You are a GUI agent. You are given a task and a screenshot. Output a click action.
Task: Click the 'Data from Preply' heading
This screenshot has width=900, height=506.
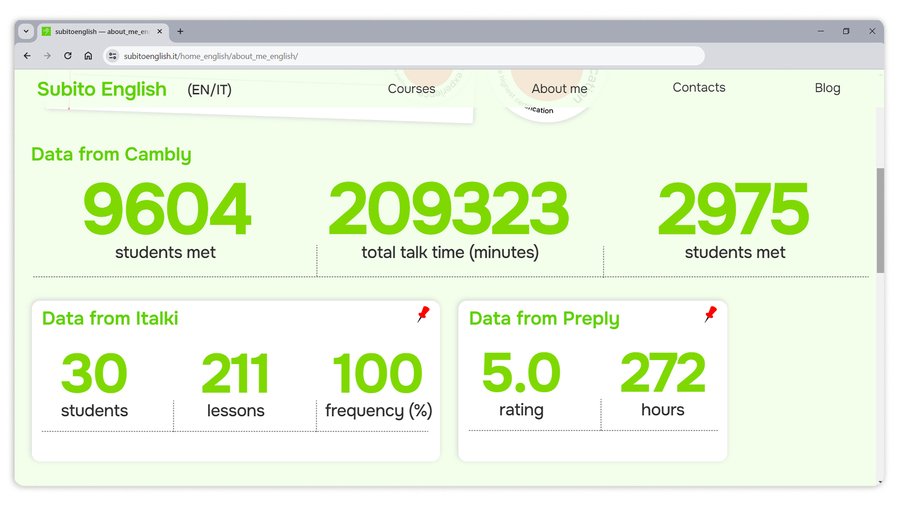pyautogui.click(x=544, y=318)
